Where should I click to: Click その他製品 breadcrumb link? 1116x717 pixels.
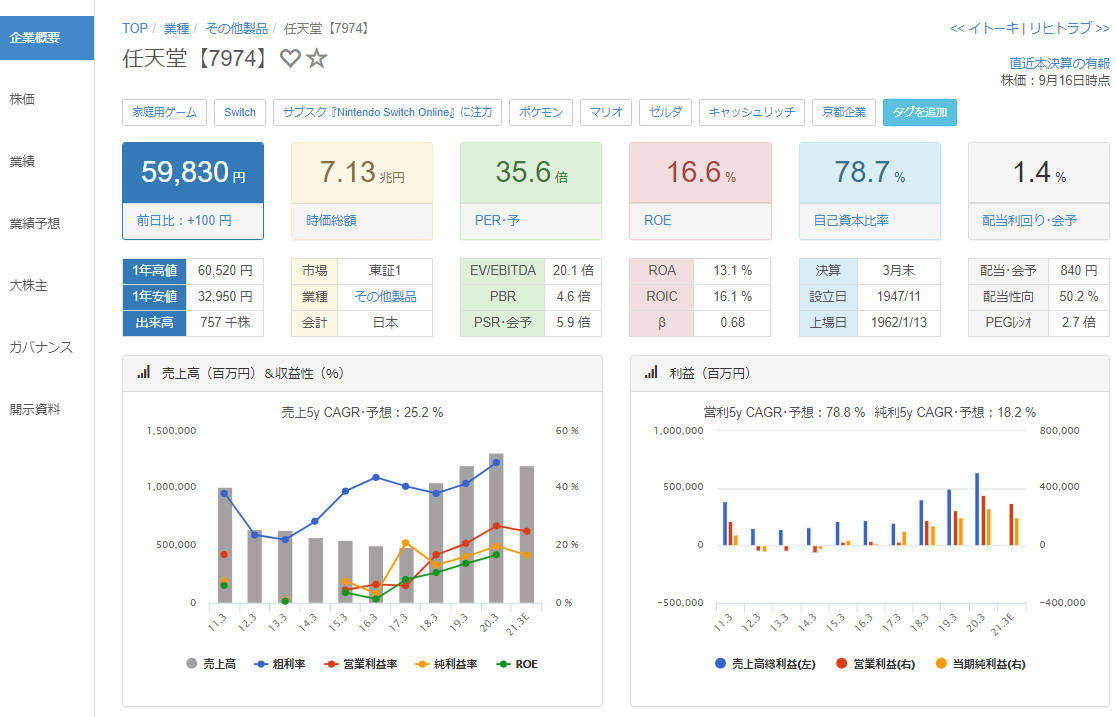click(x=236, y=28)
